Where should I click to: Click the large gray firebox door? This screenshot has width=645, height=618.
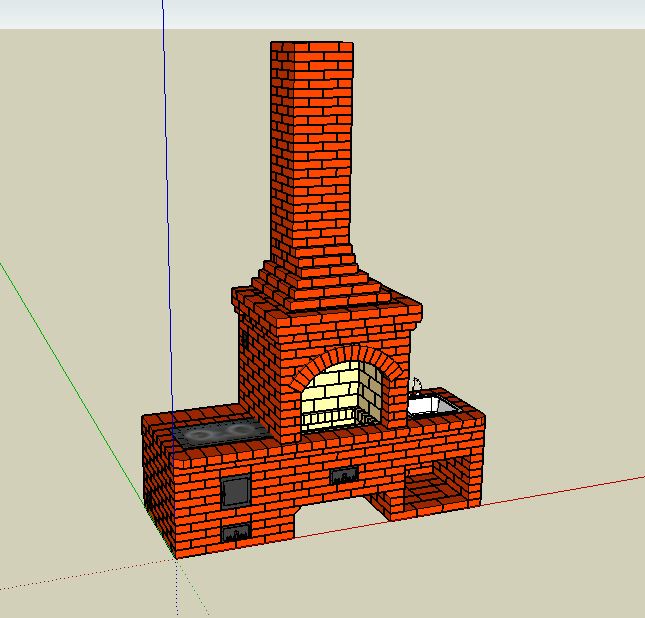click(x=236, y=489)
